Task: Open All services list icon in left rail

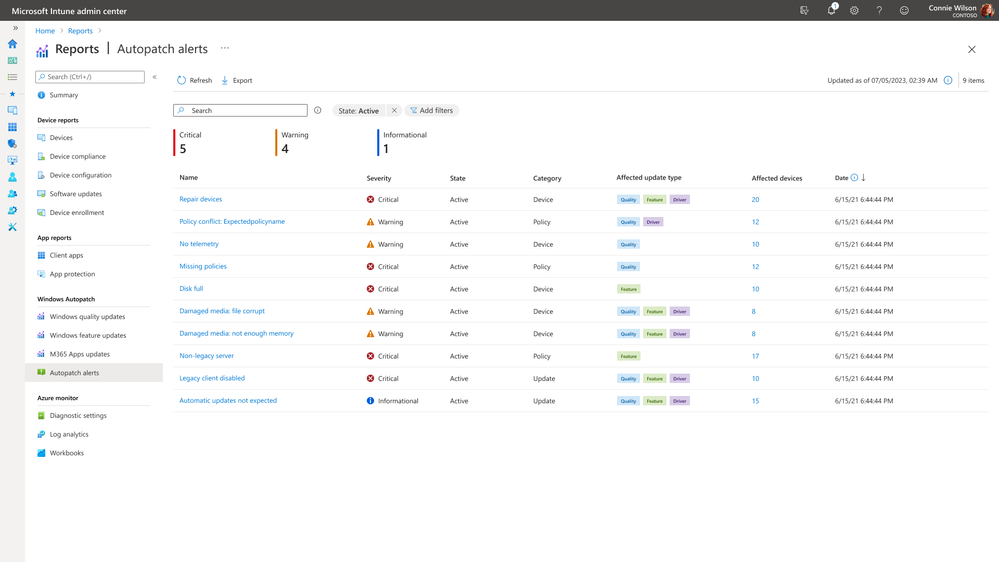Action: click(x=12, y=77)
